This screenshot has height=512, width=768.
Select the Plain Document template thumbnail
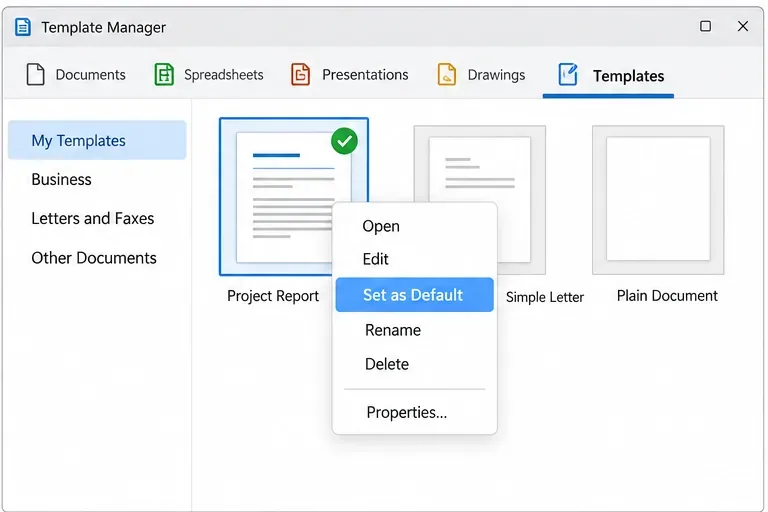click(x=658, y=199)
